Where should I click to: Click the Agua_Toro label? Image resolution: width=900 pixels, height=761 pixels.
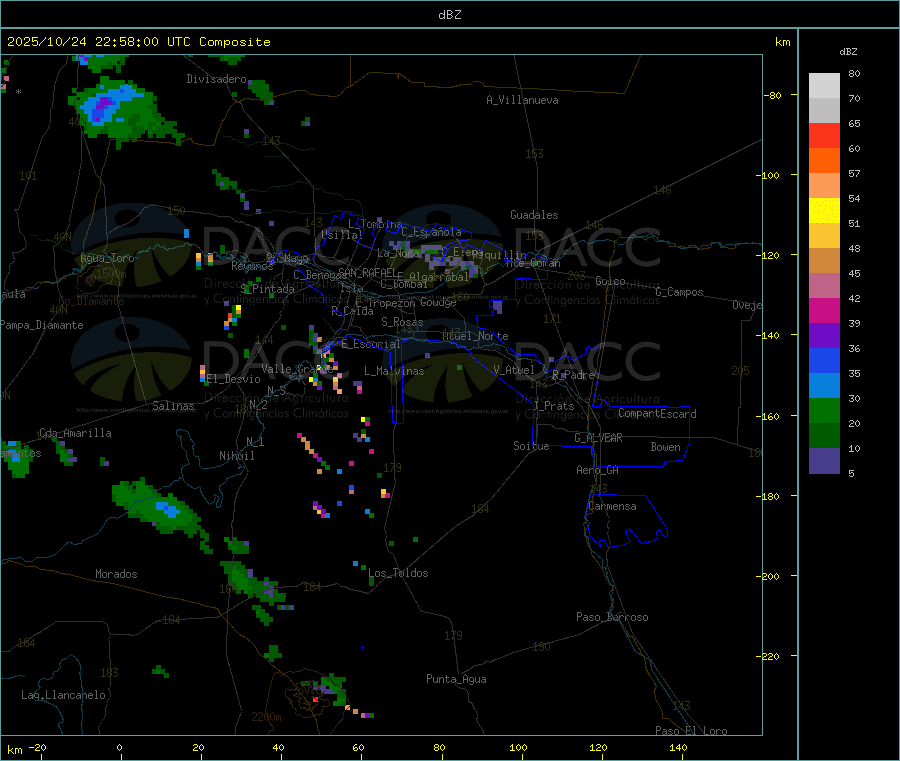click(107, 258)
